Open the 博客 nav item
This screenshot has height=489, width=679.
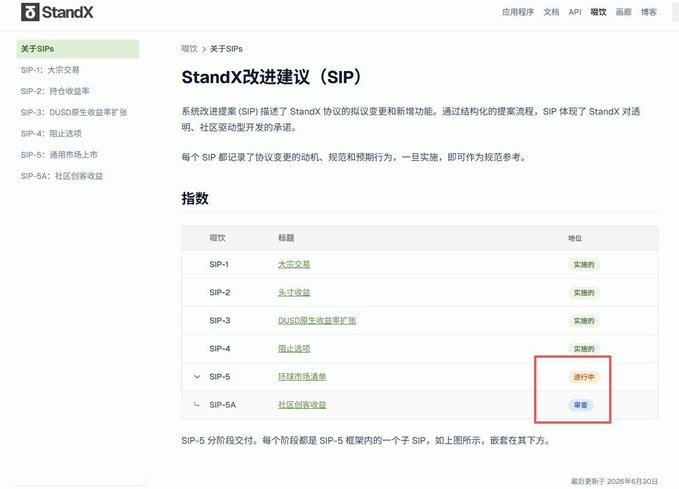pyautogui.click(x=649, y=12)
